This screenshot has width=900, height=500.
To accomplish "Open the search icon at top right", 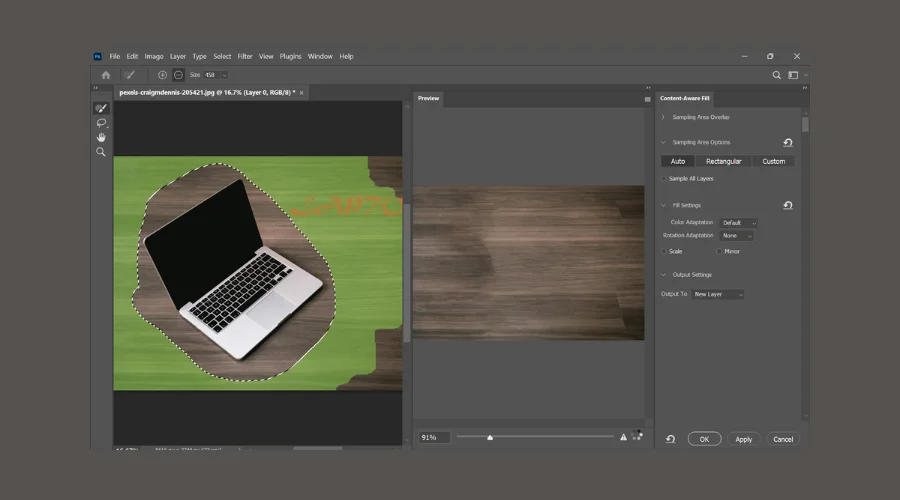I will pos(777,75).
